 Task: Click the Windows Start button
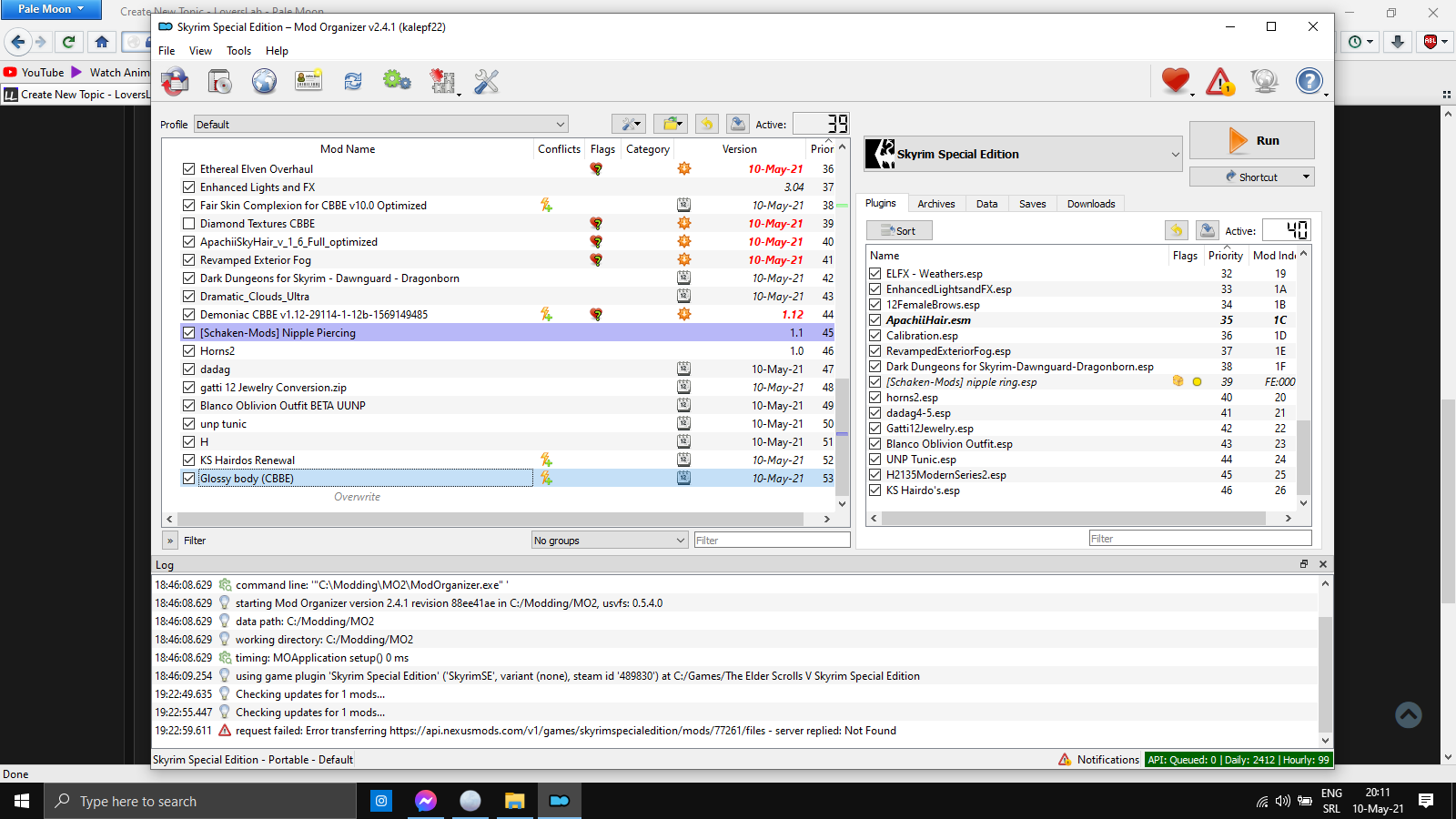[x=22, y=801]
